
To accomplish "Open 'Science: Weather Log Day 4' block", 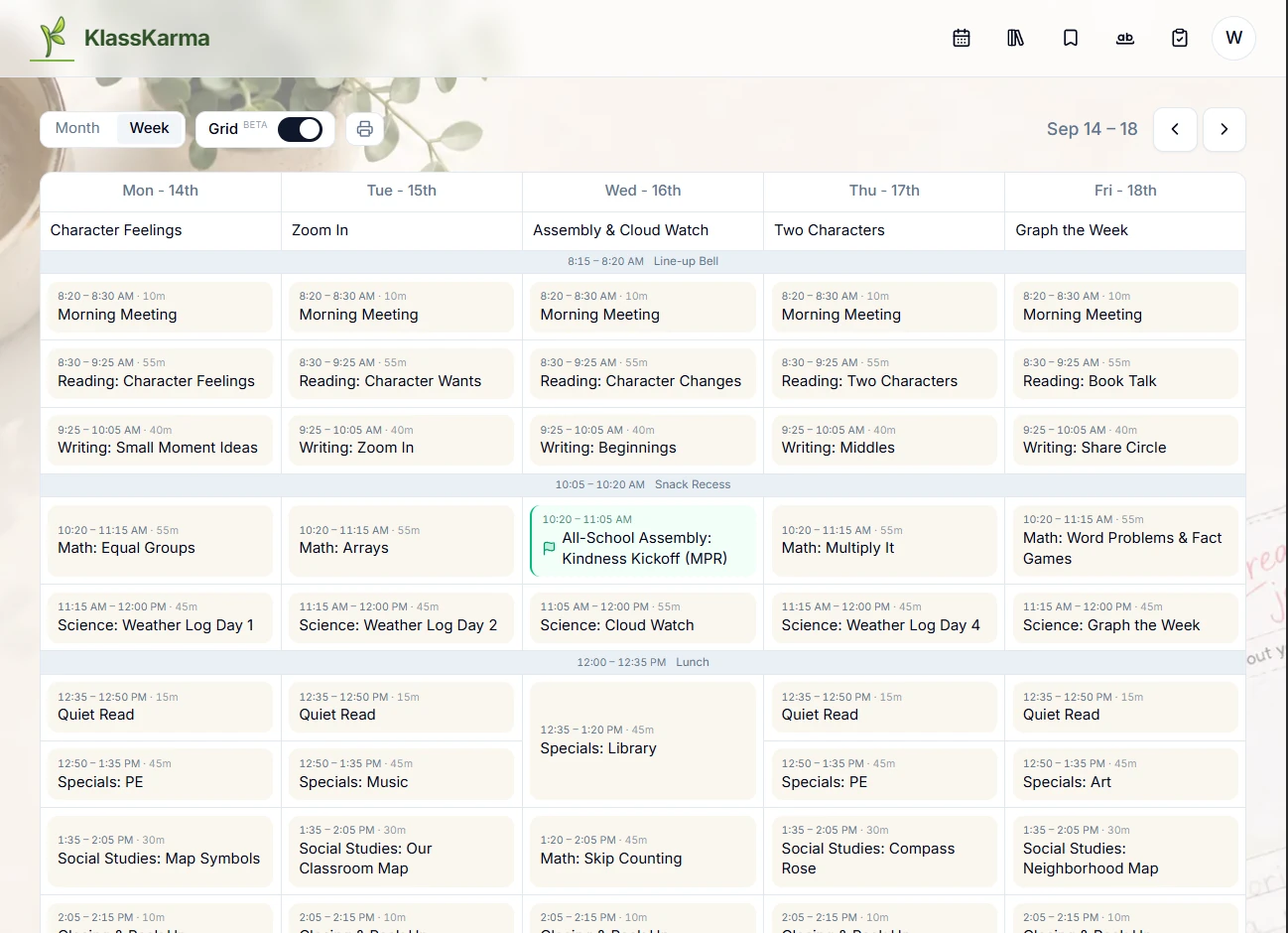I will click(x=884, y=617).
